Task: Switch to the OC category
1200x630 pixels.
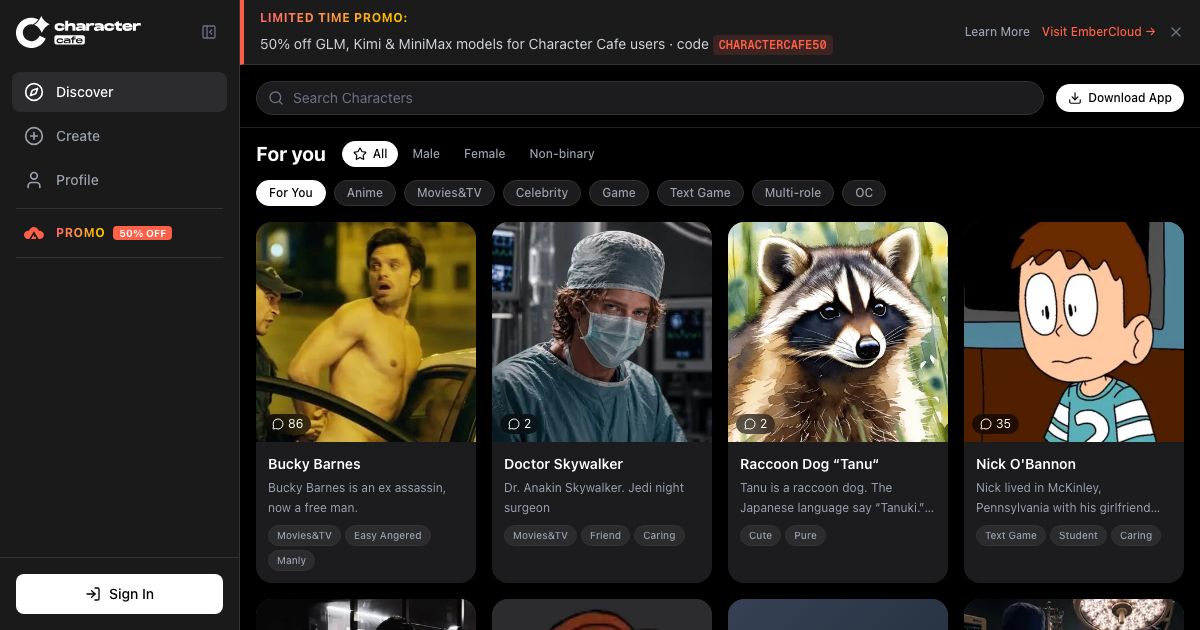Action: coord(864,193)
